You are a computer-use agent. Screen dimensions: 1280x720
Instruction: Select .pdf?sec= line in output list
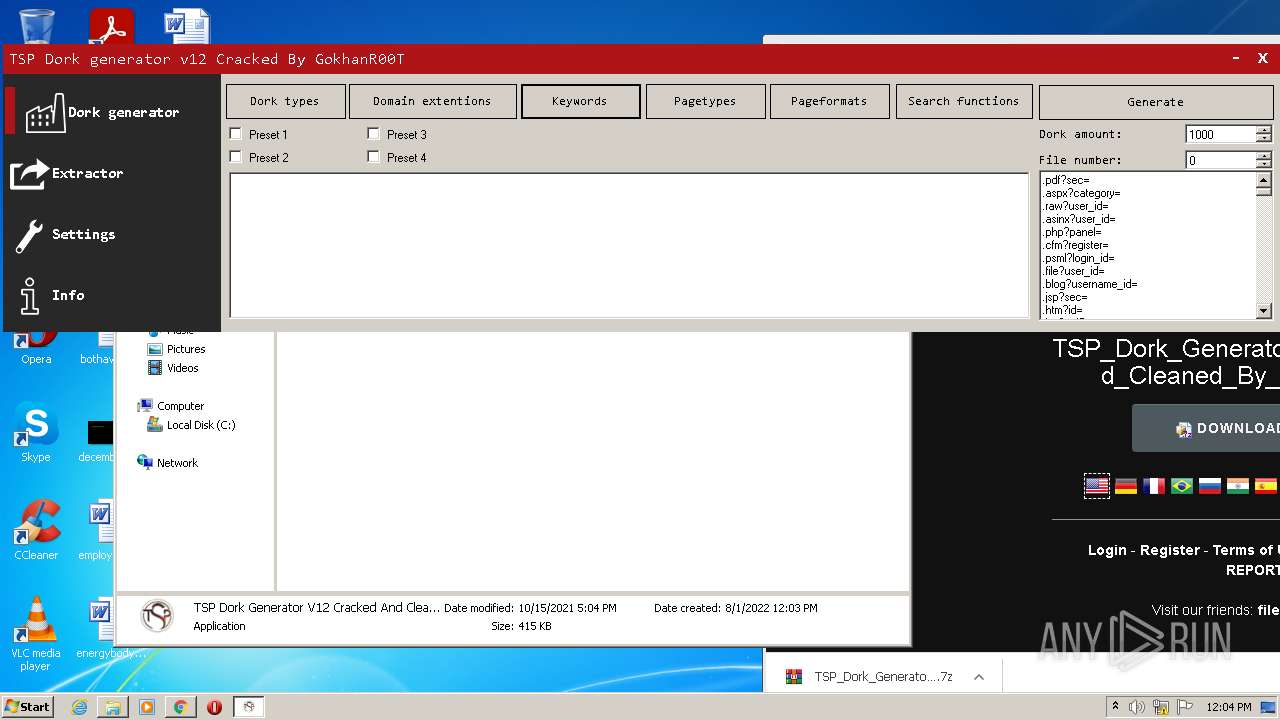pyautogui.click(x=1066, y=180)
